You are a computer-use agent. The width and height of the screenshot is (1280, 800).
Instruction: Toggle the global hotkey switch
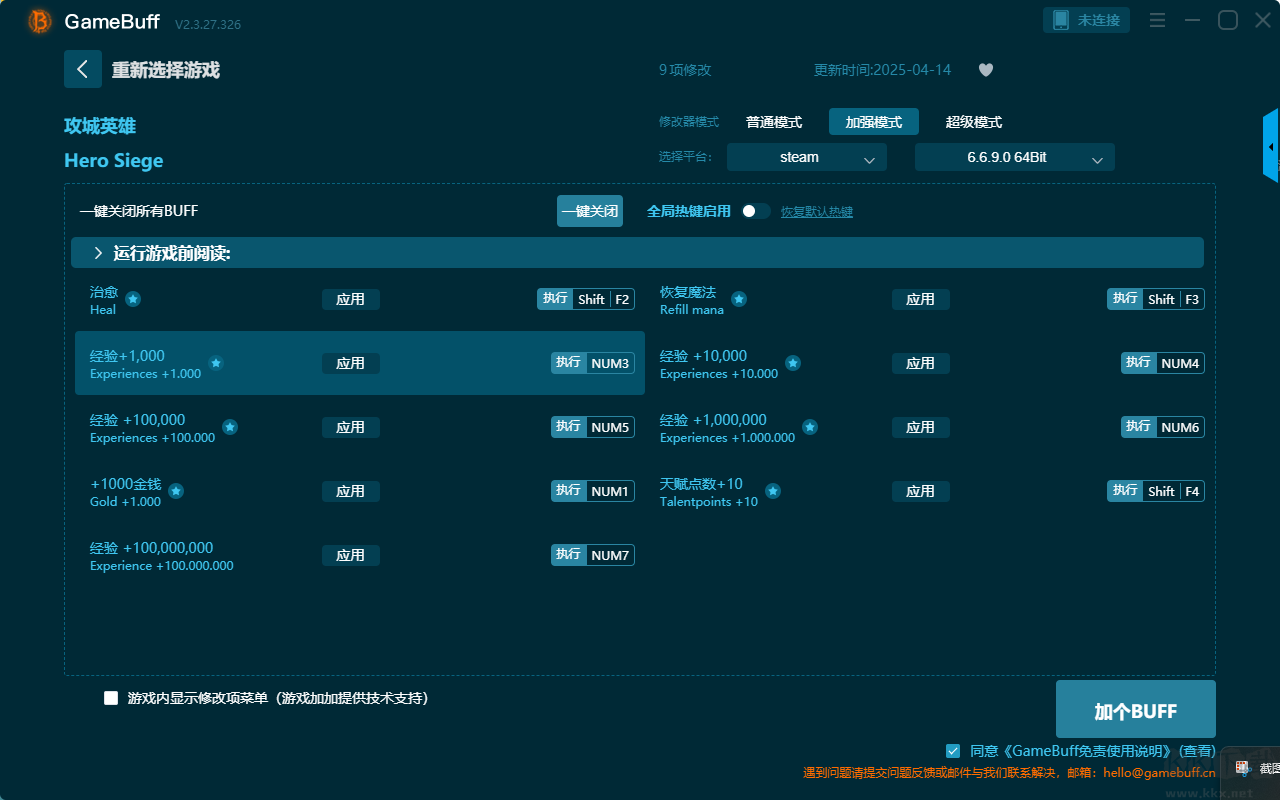coord(756,211)
